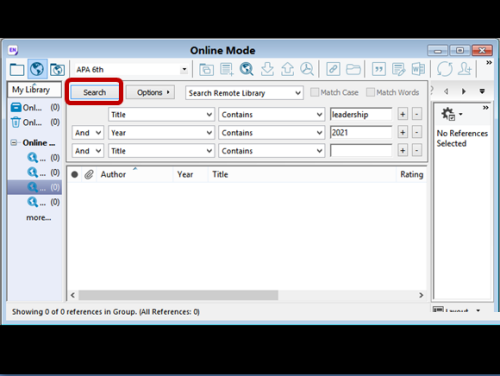500x376 pixels.
Task: Switch to Local Library Mode folder icon
Action: click(17, 70)
